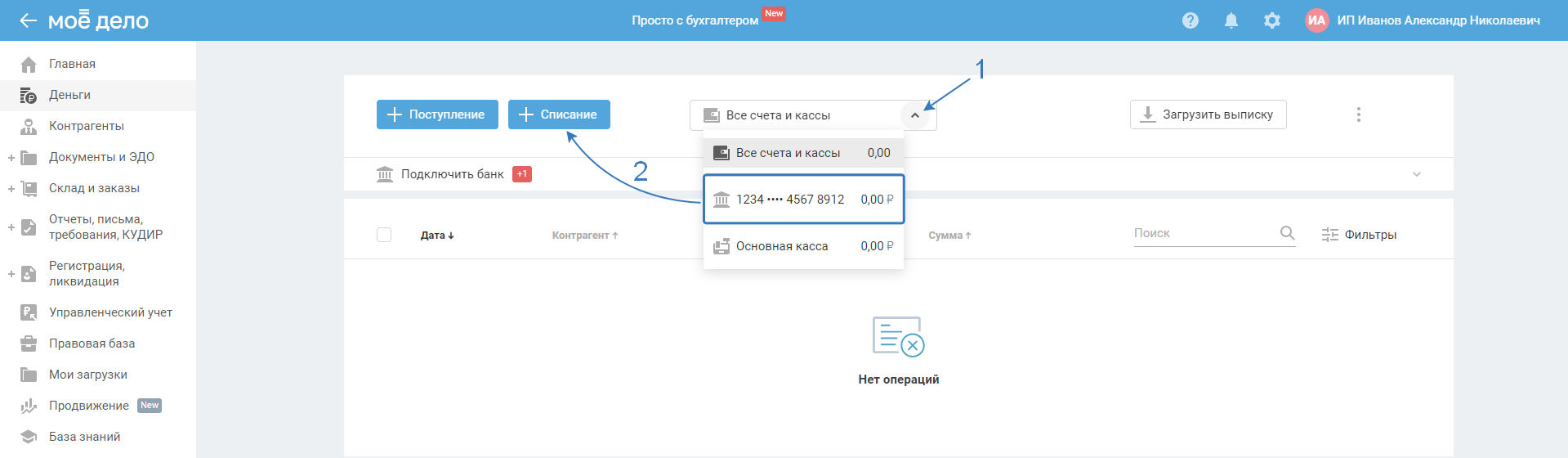The width and height of the screenshot is (1568, 458).
Task: Click the download icon in Загрузить выписку
Action: click(x=1148, y=114)
